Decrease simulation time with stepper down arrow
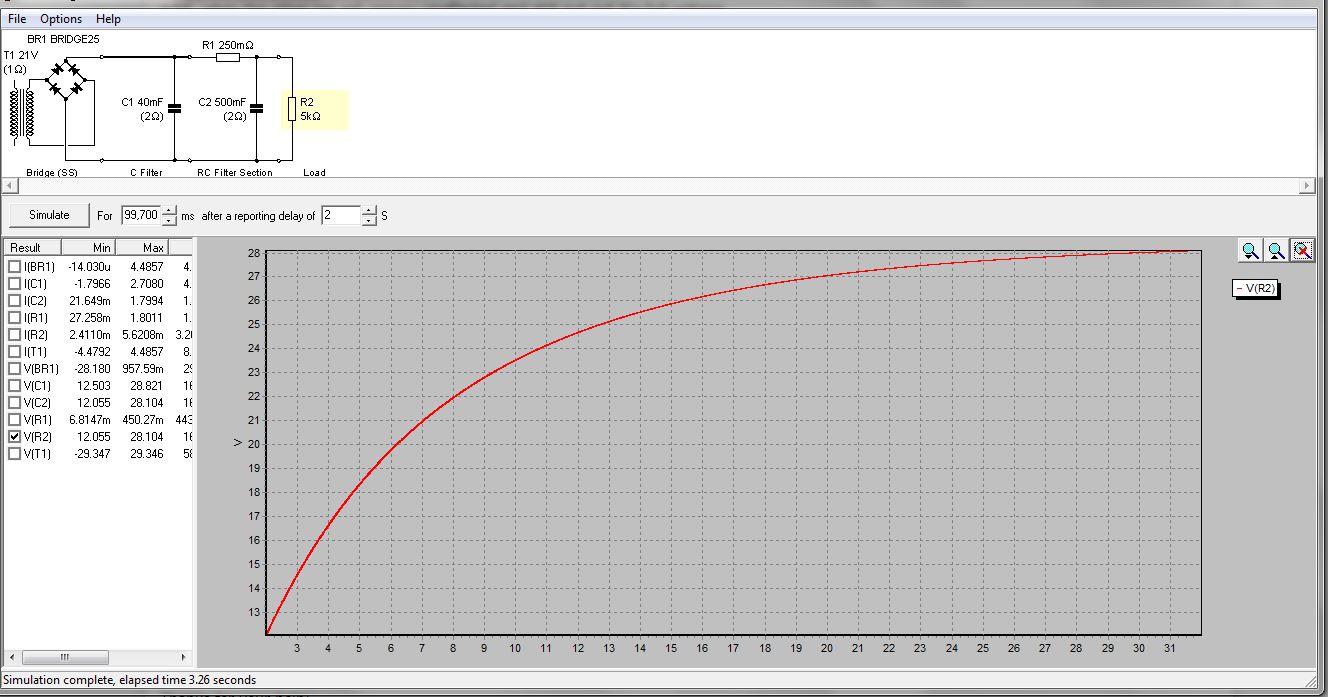The image size is (1328, 697). 168,220
